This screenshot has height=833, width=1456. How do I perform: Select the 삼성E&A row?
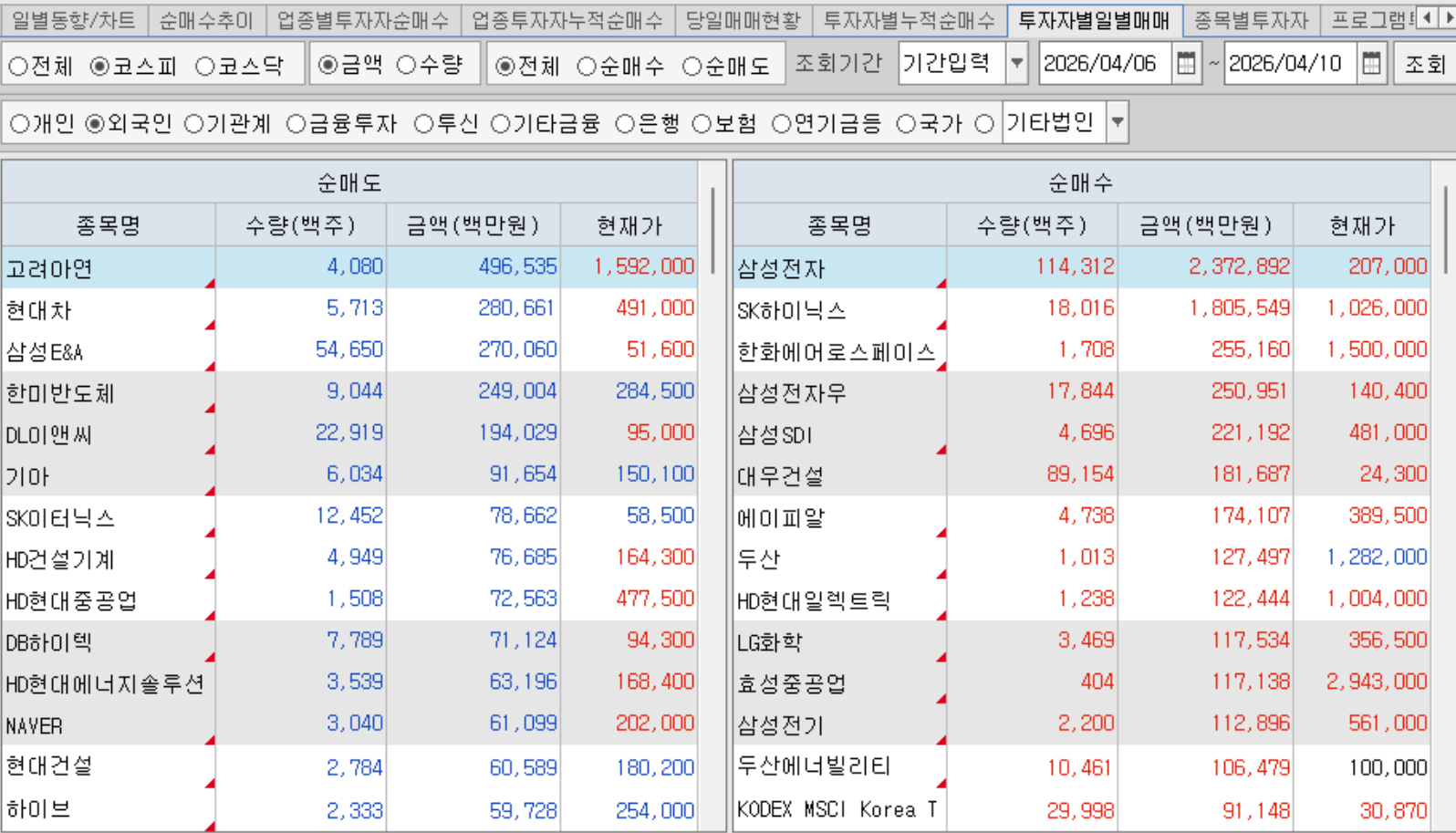click(349, 351)
